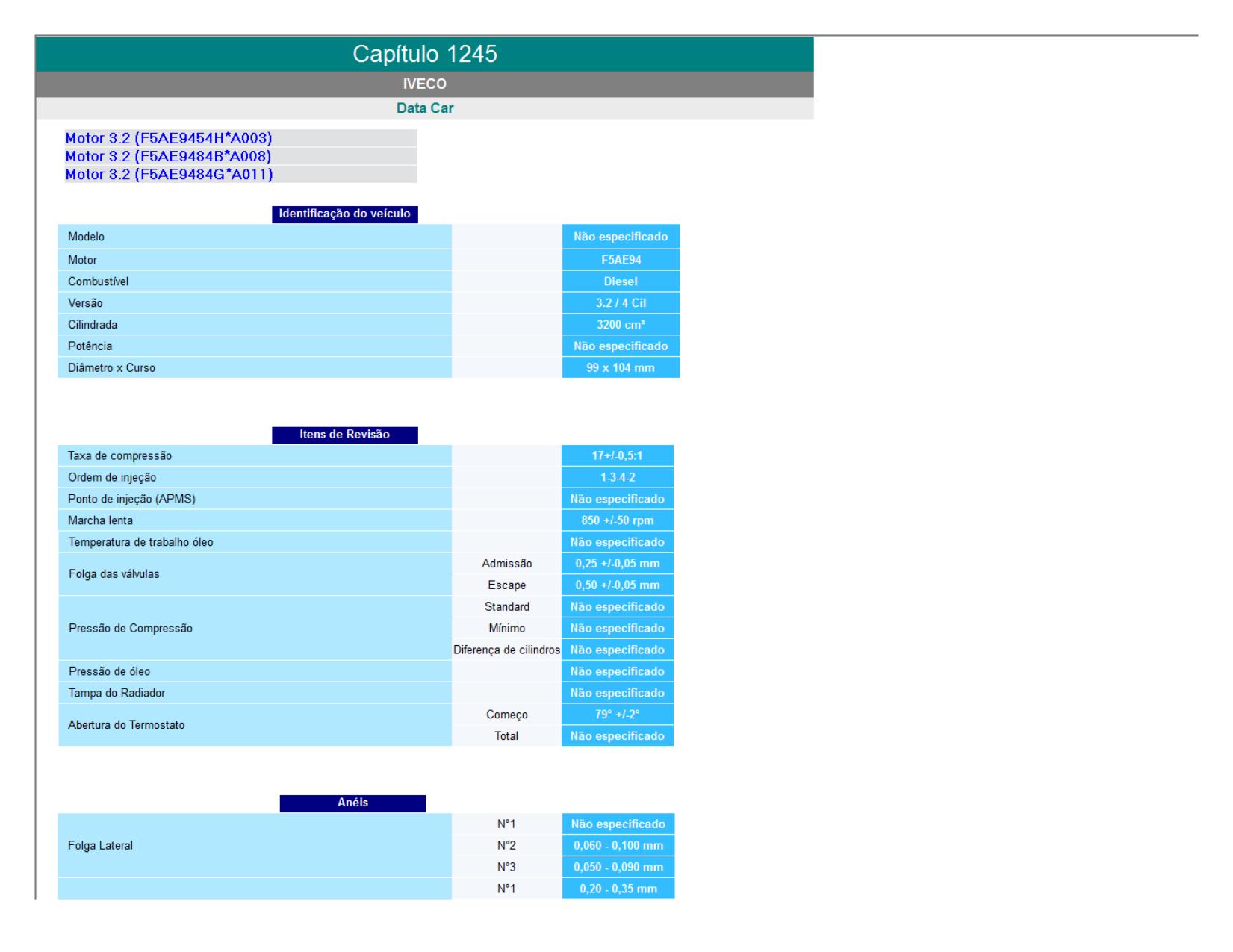Click the 'Ordem de injeção' row label
Image resolution: width=1233 pixels, height=952 pixels.
click(112, 478)
